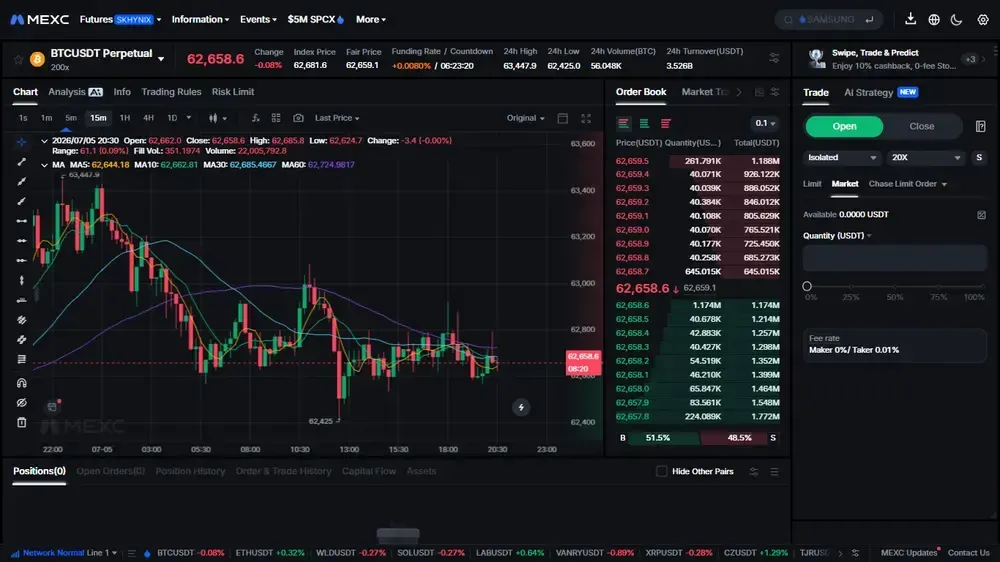This screenshot has height=562, width=1000.
Task: Open ticker settings icon beside funding stats
Action: [x=774, y=58]
